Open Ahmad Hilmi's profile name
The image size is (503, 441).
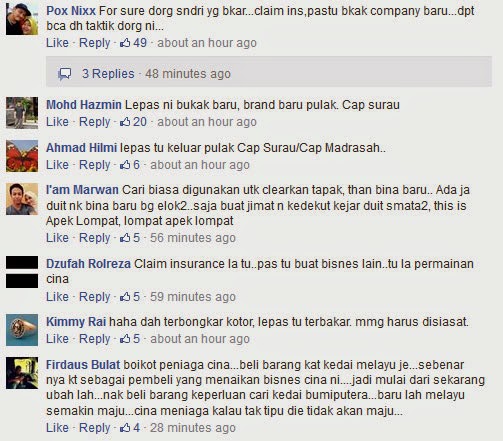[x=81, y=147]
